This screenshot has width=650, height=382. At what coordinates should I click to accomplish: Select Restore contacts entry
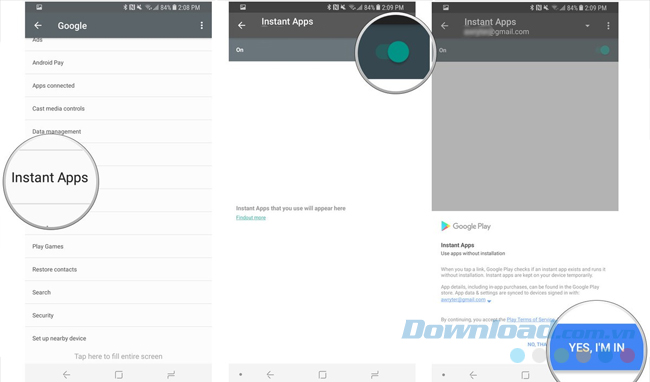pos(118,269)
